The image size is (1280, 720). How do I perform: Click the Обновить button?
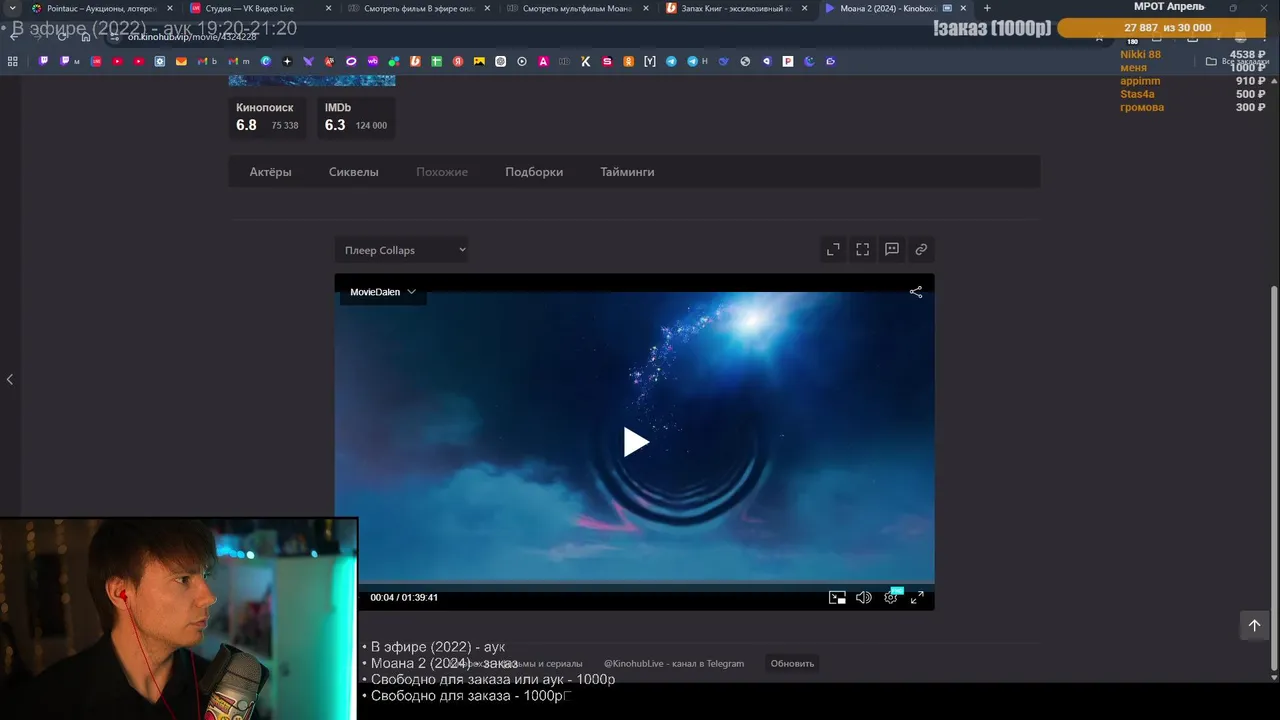point(792,663)
